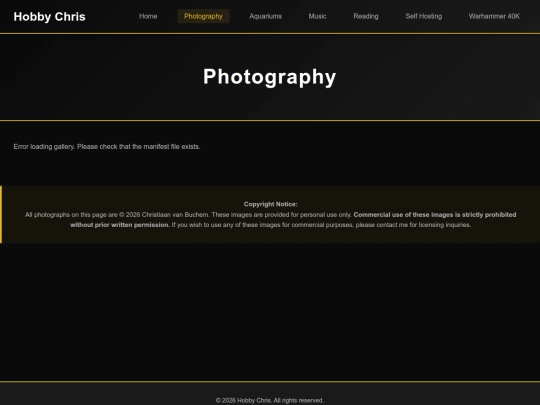
Task: Click the bold 'Commercial use of these images' text
Action: coord(403,215)
